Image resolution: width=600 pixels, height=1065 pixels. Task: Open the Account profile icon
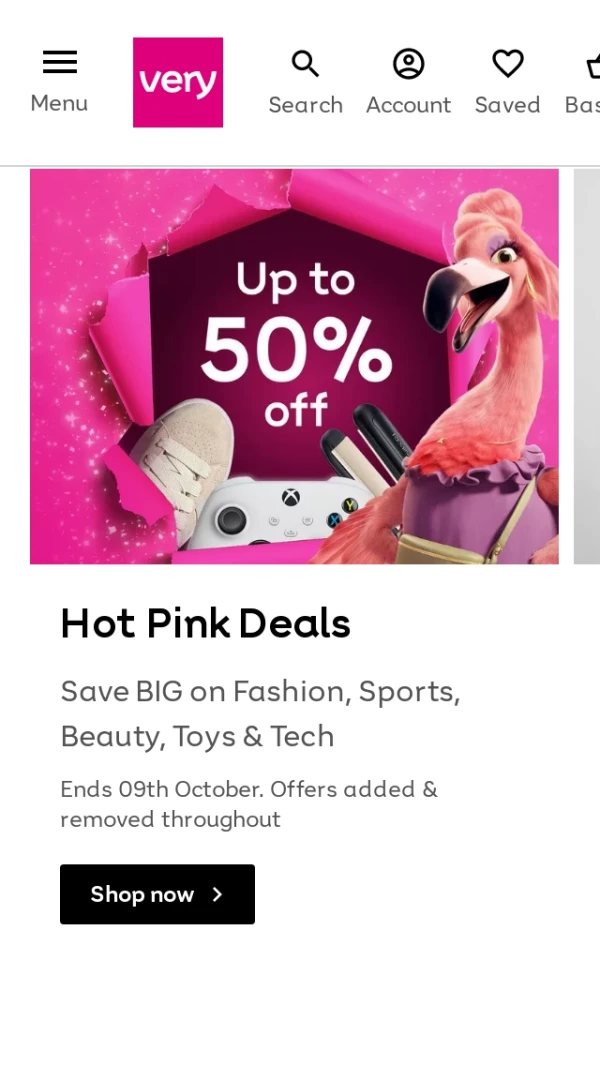(x=408, y=64)
